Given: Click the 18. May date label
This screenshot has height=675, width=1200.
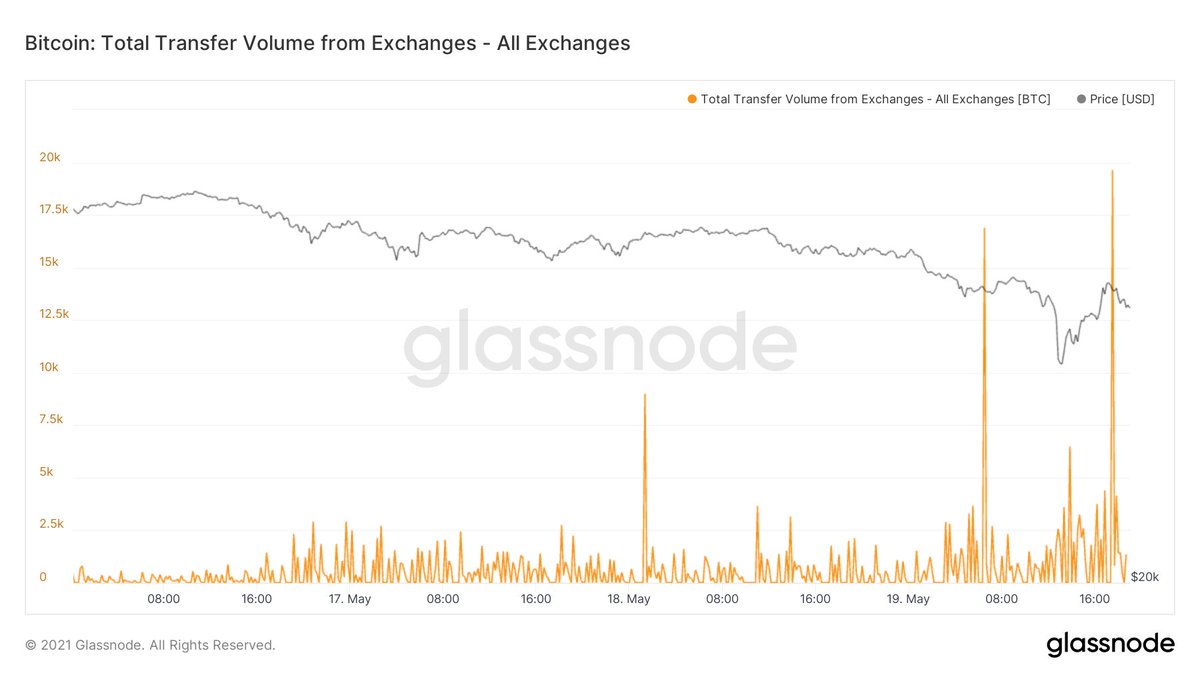Looking at the screenshot, I should [630, 599].
